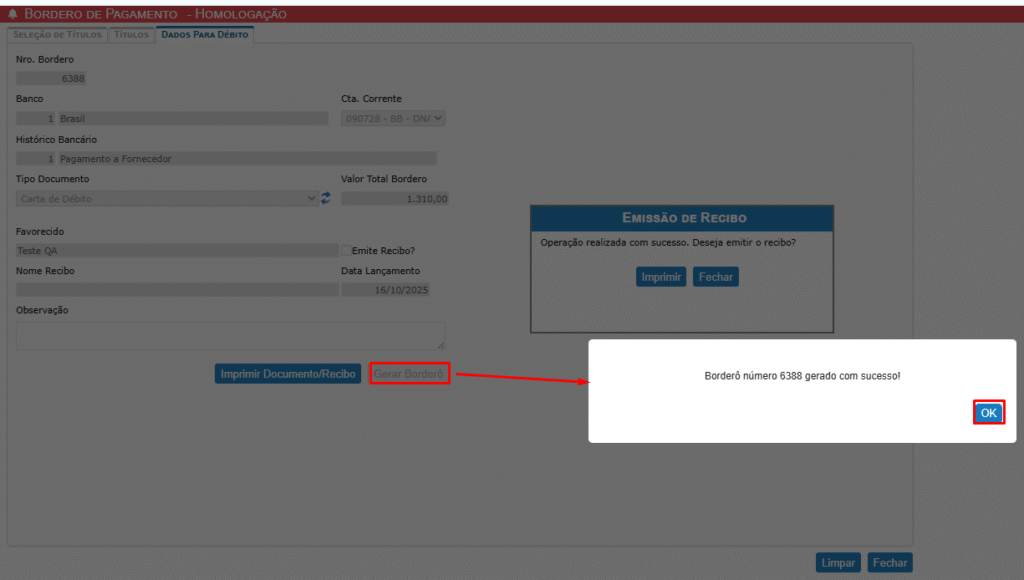Switch to the Seleção de Títulos tab
This screenshot has height=580, width=1024.
(57, 35)
